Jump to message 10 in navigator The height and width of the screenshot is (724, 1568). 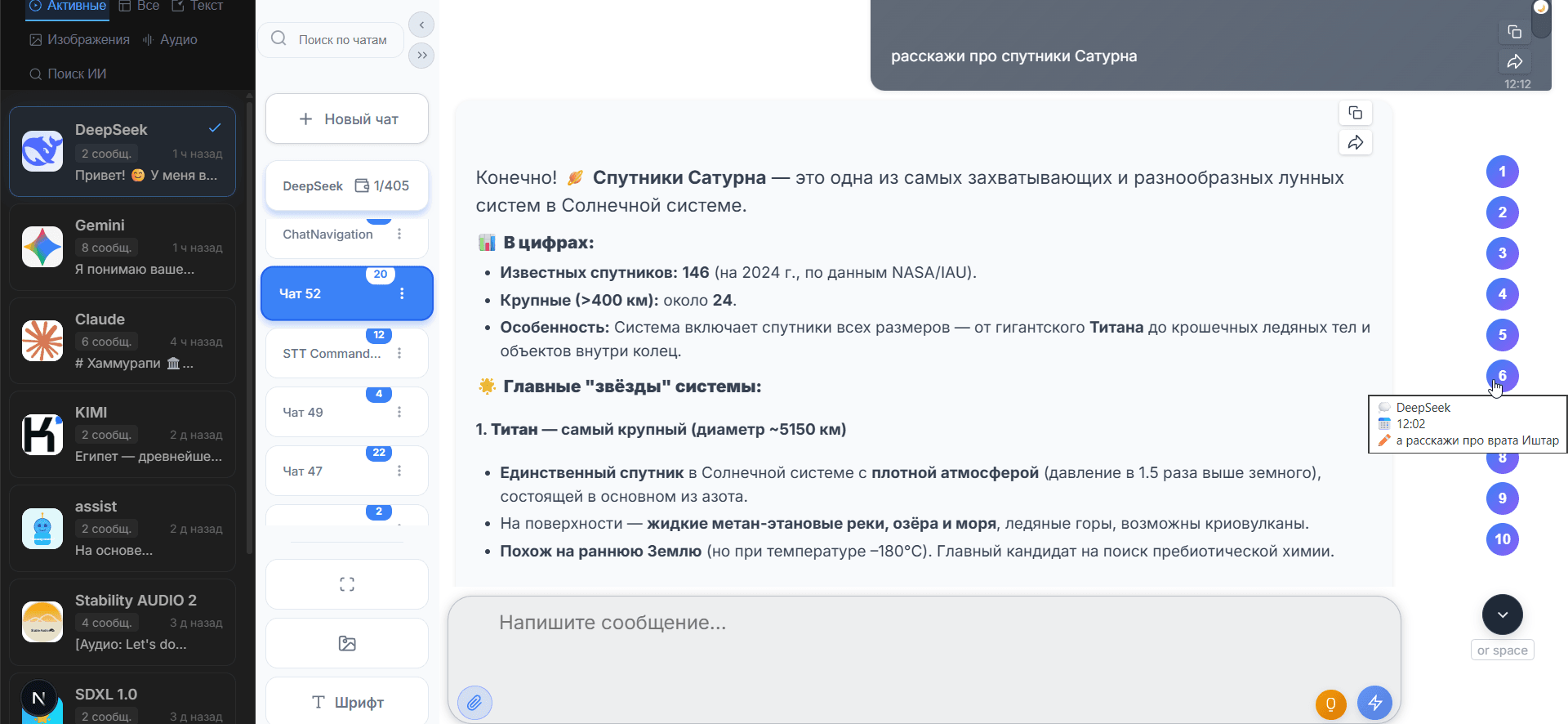[1503, 539]
